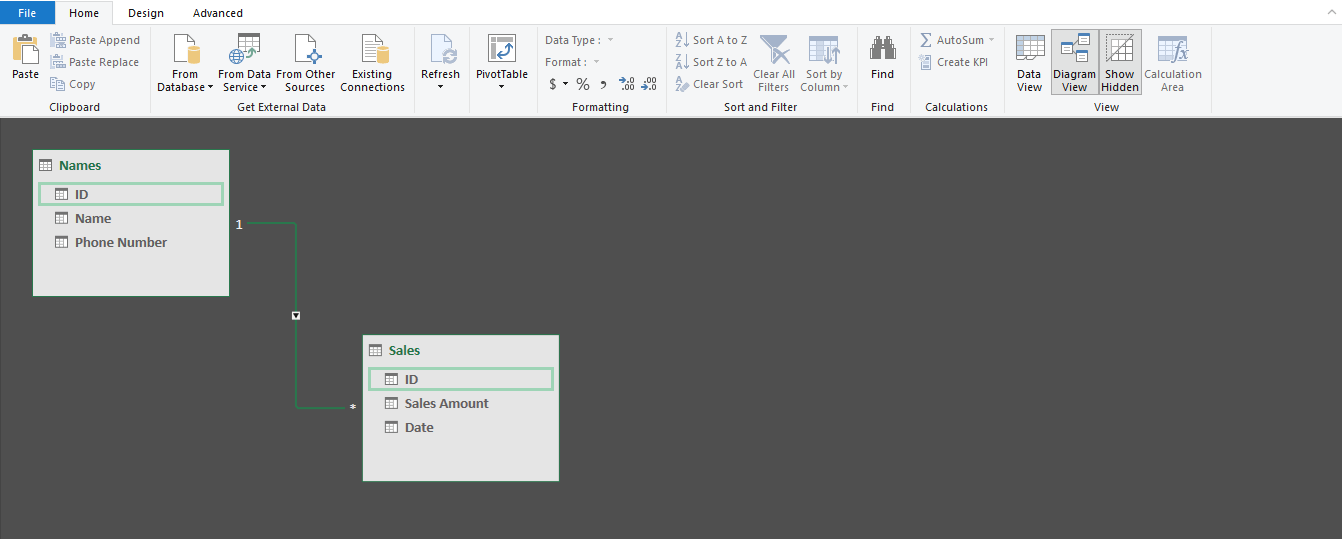Open Existing Connections
Screen dimensions: 1342x539
pyautogui.click(x=372, y=63)
